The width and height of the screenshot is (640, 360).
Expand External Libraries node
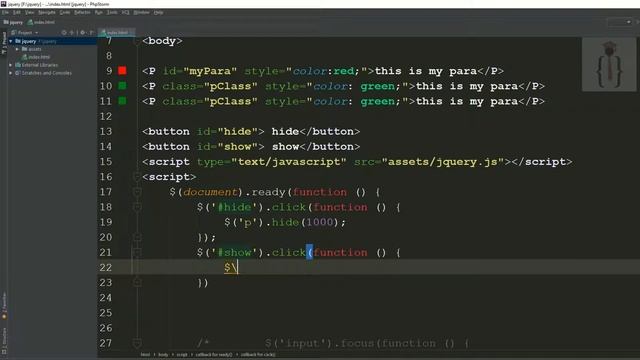click(x=11, y=65)
